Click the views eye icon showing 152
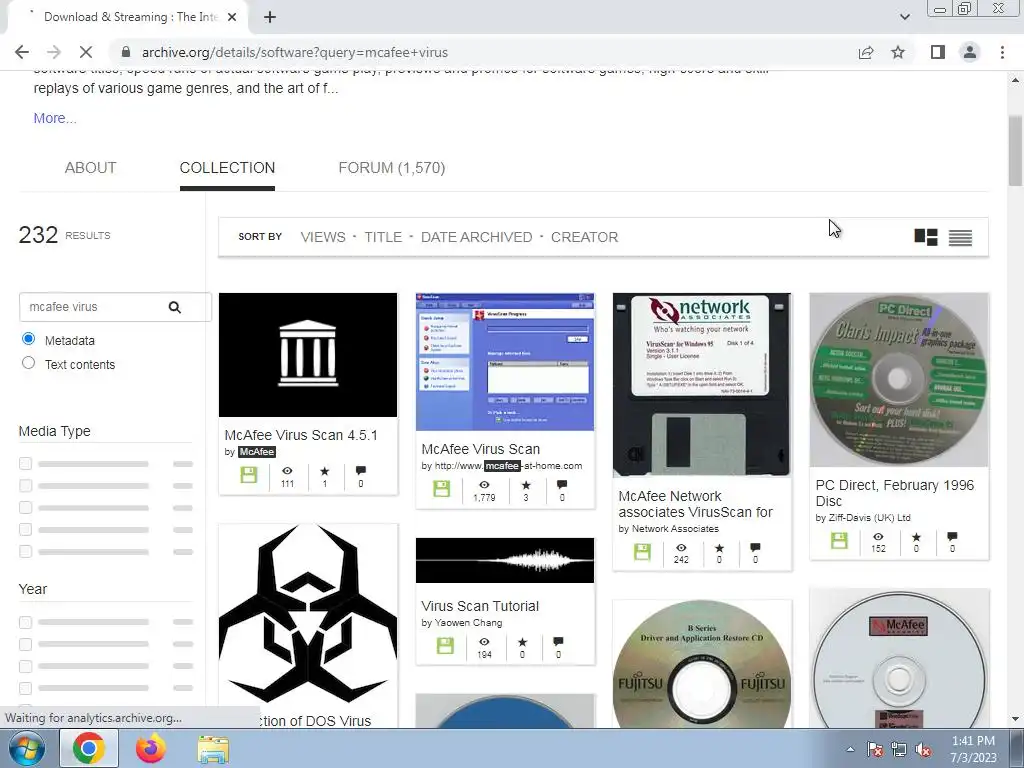Screen dimensions: 1024x768 click(x=878, y=537)
